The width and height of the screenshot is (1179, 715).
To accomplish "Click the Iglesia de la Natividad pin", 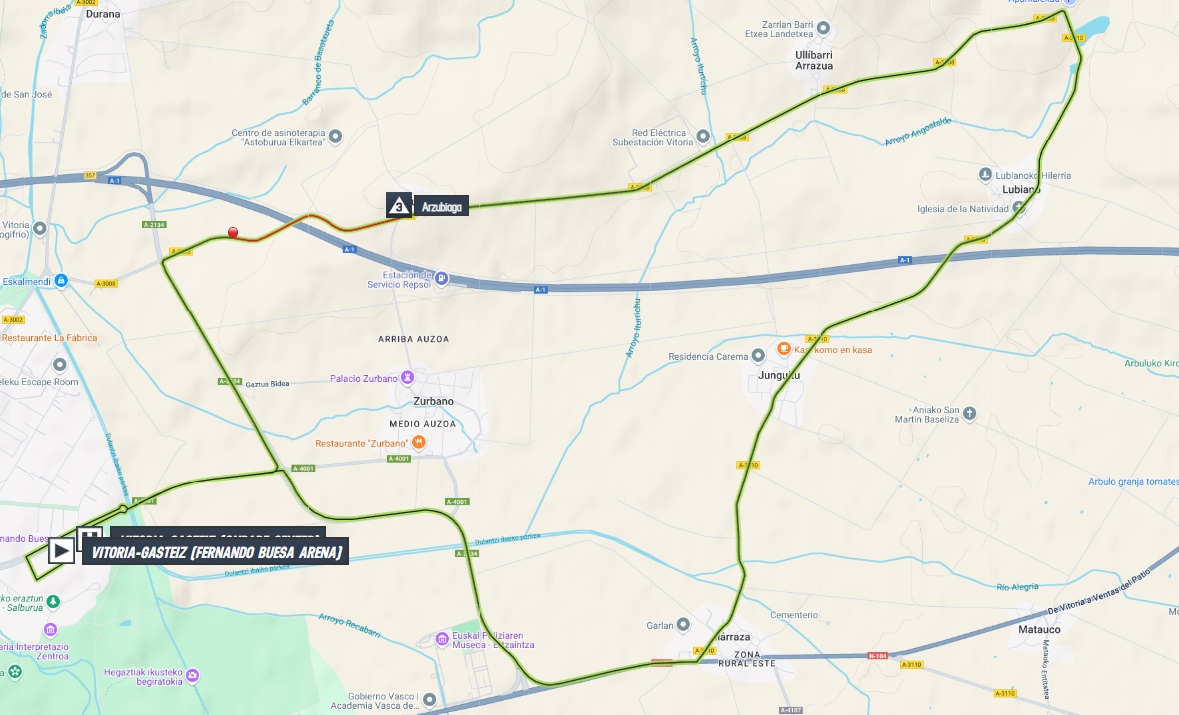I will (x=1018, y=208).
